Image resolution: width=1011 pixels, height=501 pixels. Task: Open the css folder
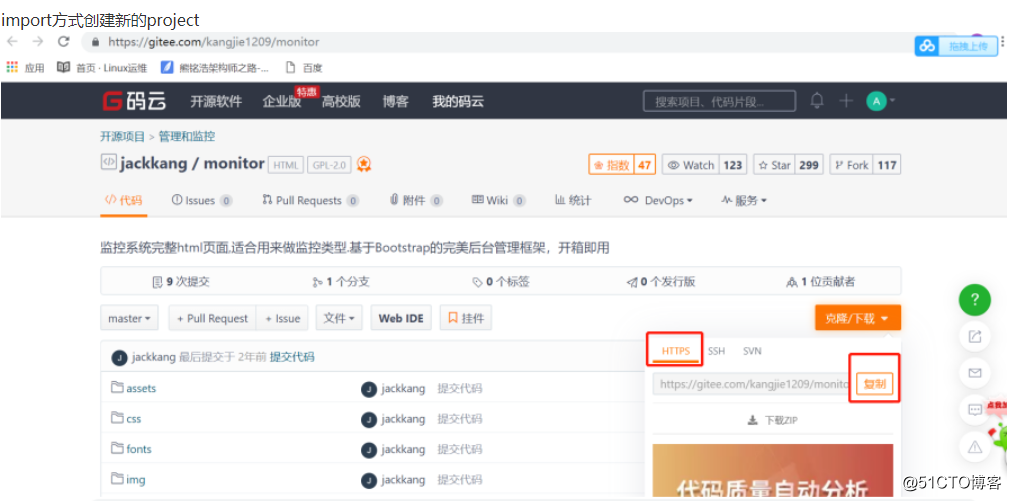click(x=126, y=418)
